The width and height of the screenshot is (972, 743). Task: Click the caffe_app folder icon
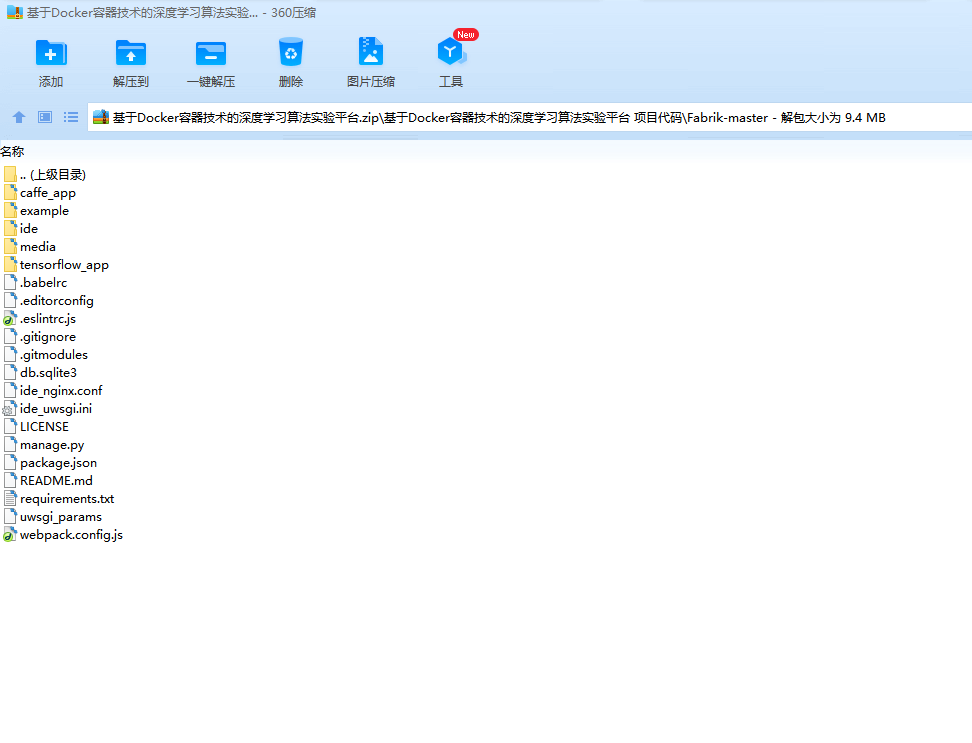10,192
